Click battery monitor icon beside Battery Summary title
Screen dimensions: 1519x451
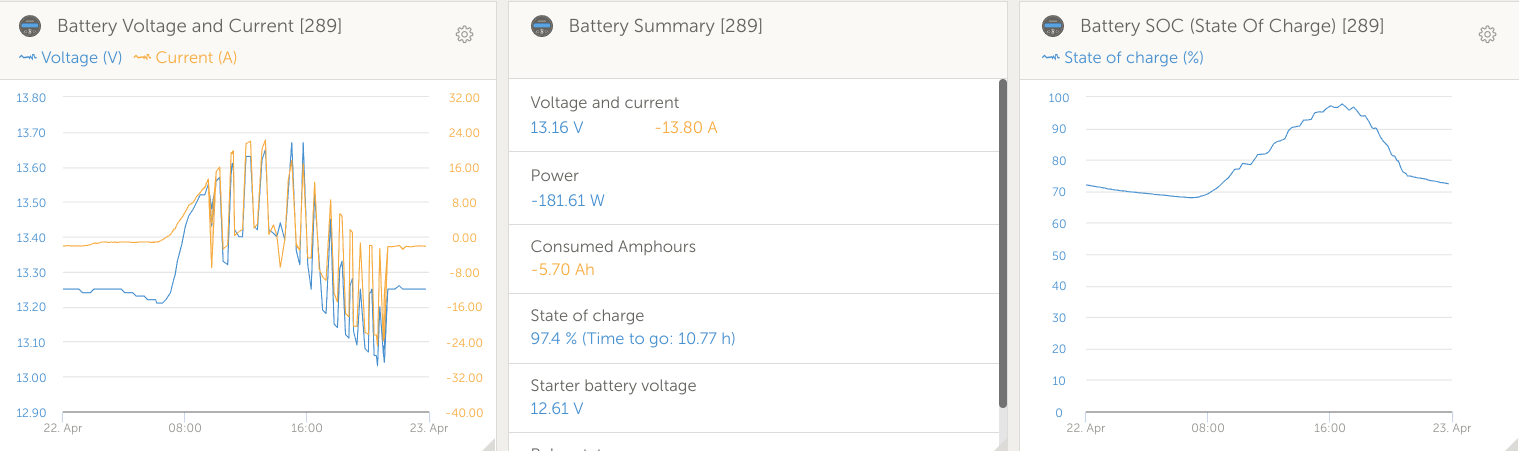542,26
